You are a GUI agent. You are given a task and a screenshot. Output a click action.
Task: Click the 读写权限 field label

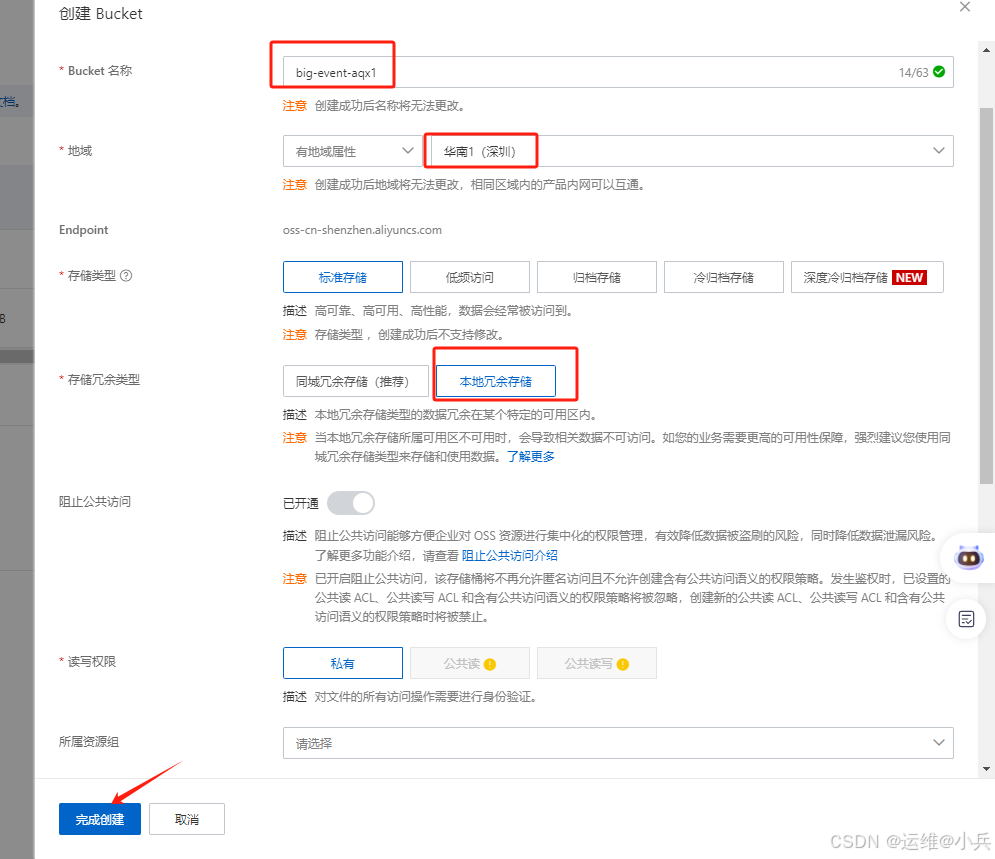[91, 662]
